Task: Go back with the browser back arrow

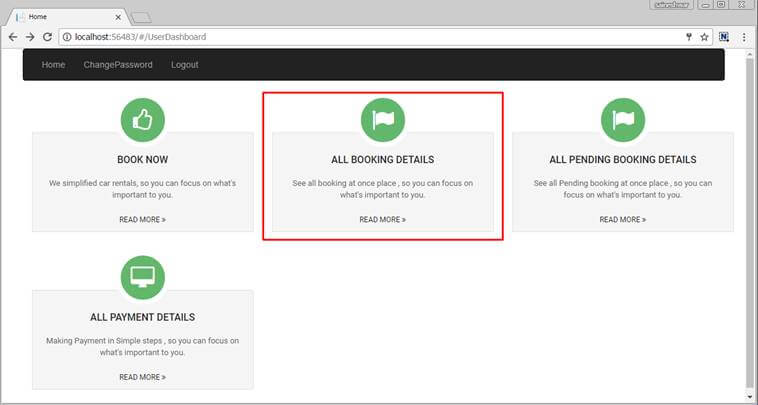Action: coord(13,37)
